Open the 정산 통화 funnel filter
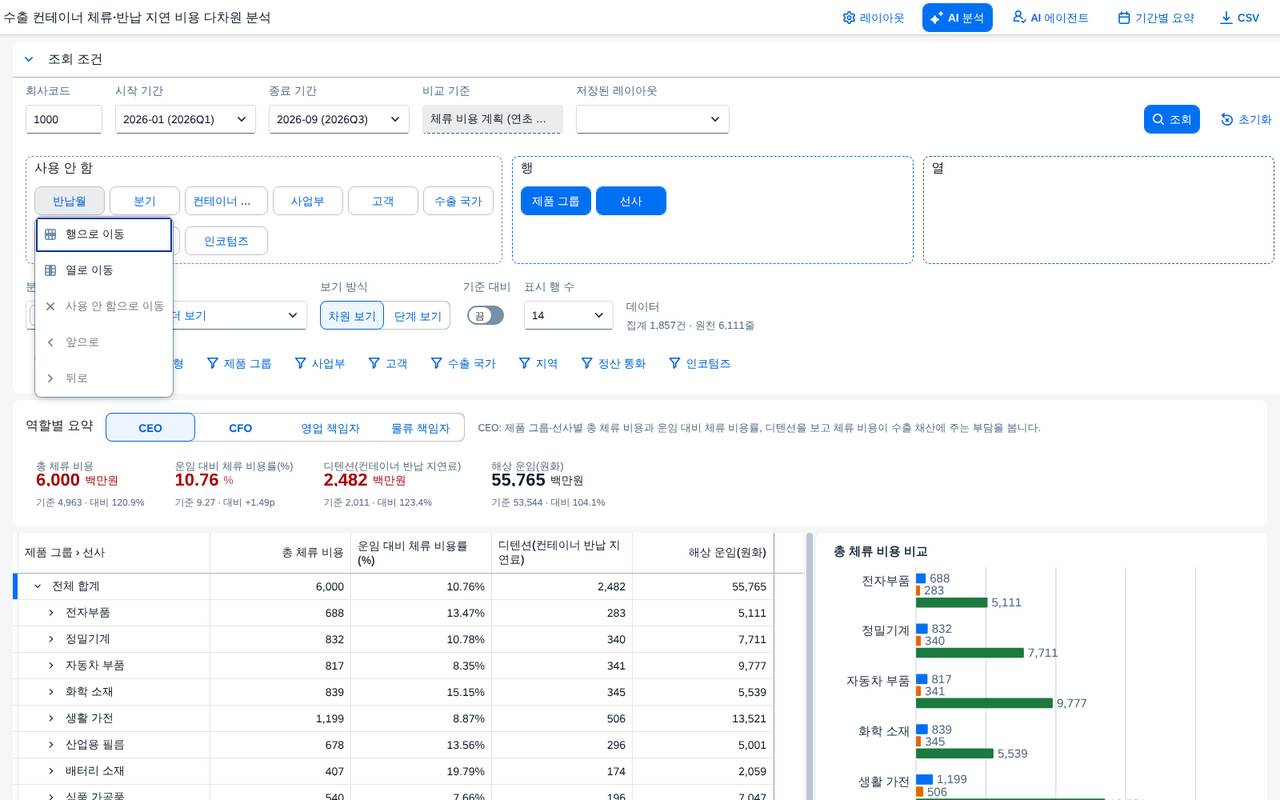 (x=613, y=364)
